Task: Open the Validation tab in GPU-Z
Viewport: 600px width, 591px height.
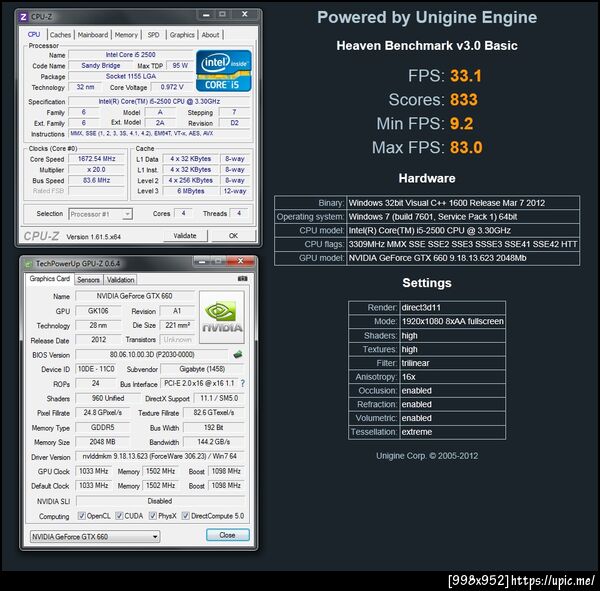Action: pos(121,280)
